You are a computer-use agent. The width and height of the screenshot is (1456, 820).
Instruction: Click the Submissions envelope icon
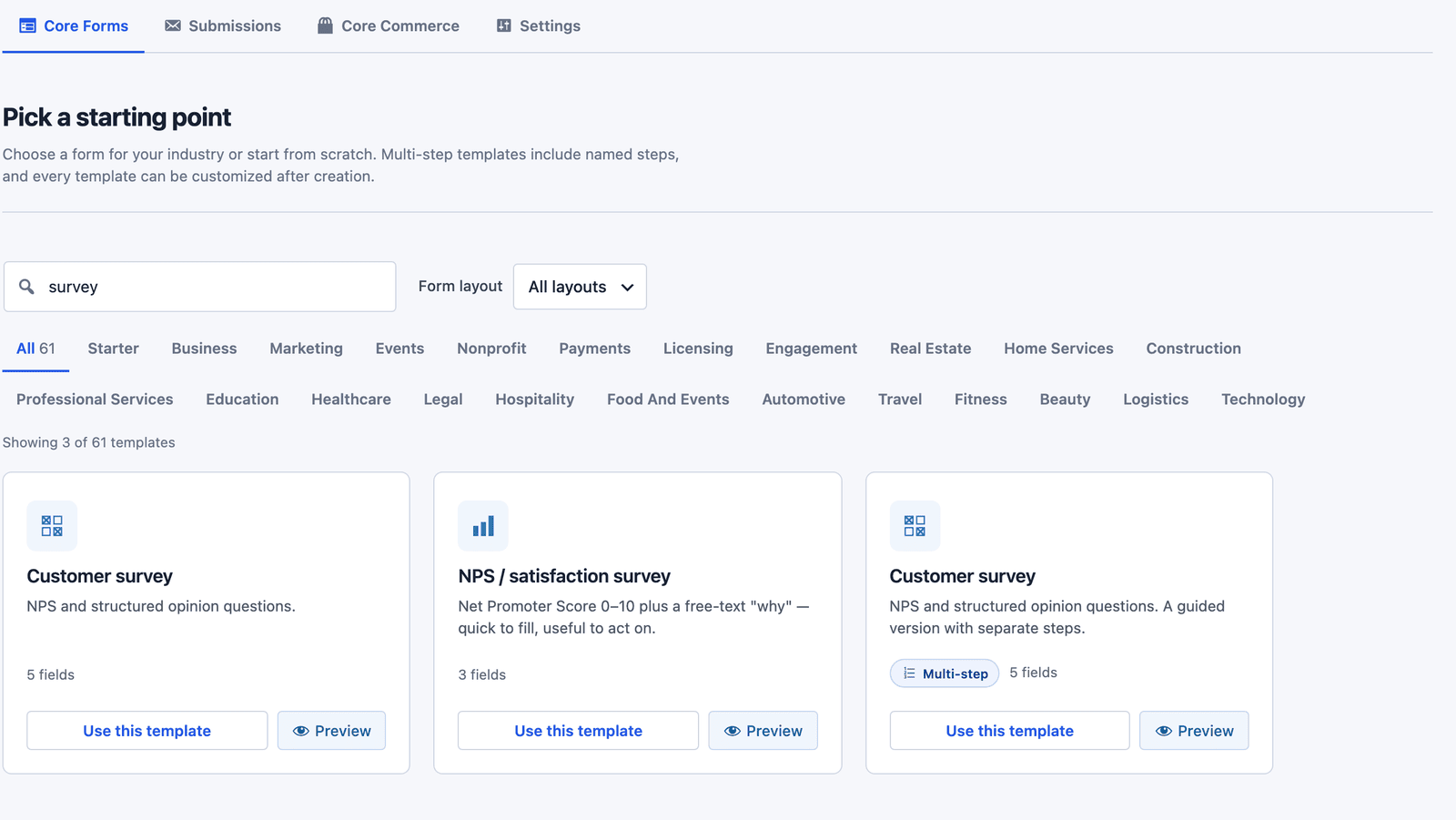point(173,26)
